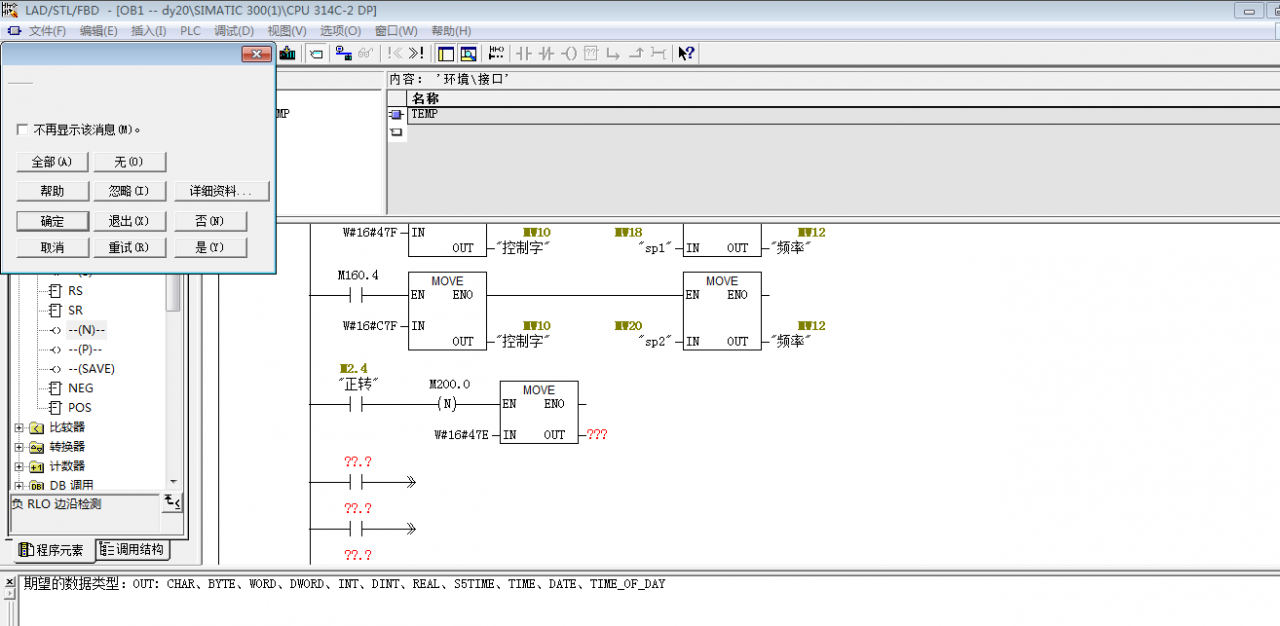The image size is (1280, 626).
Task: Click the toolbar icon left of the online connection icon
Action: coord(316,53)
